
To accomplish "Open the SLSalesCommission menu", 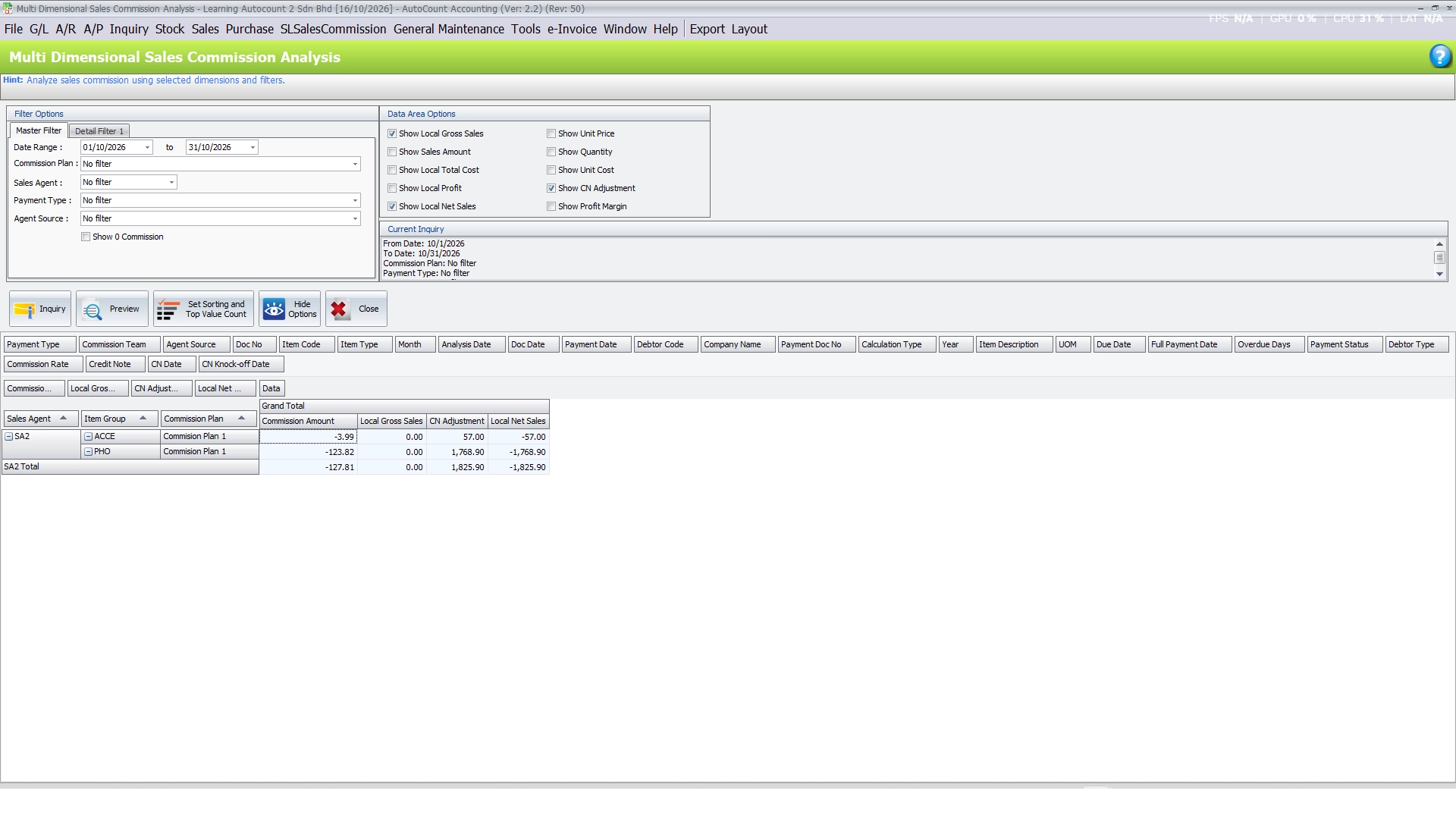I will [x=333, y=29].
